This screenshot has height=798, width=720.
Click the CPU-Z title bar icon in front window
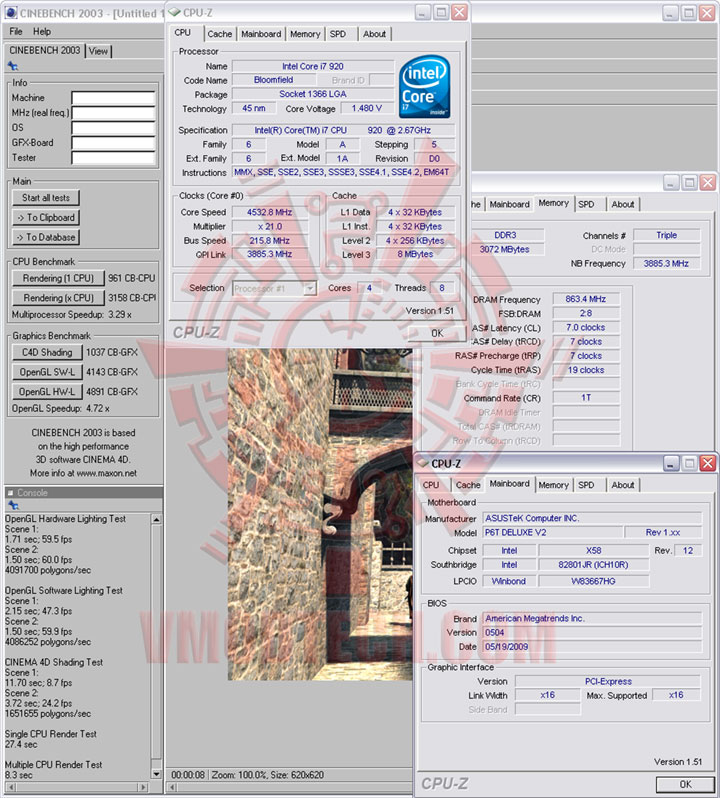[175, 12]
